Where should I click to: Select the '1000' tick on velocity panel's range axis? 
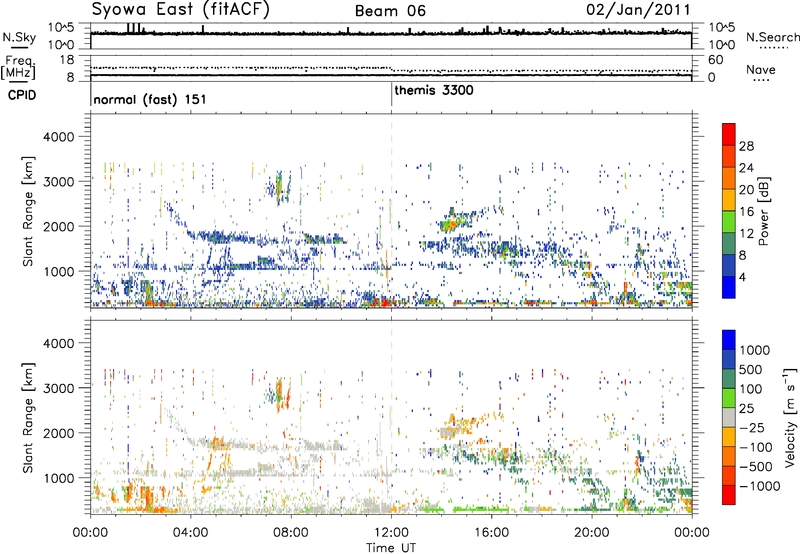point(59,478)
